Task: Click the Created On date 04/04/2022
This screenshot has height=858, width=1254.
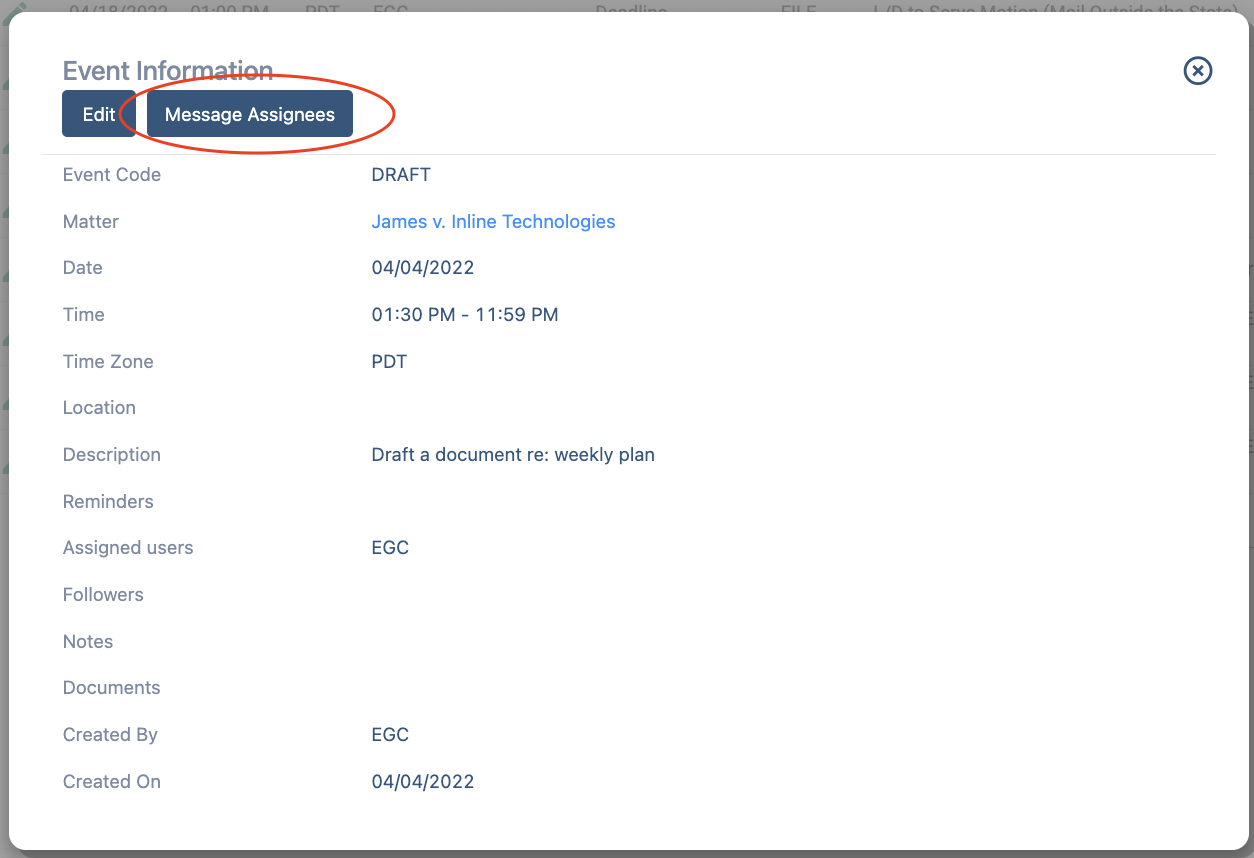Action: (x=423, y=782)
